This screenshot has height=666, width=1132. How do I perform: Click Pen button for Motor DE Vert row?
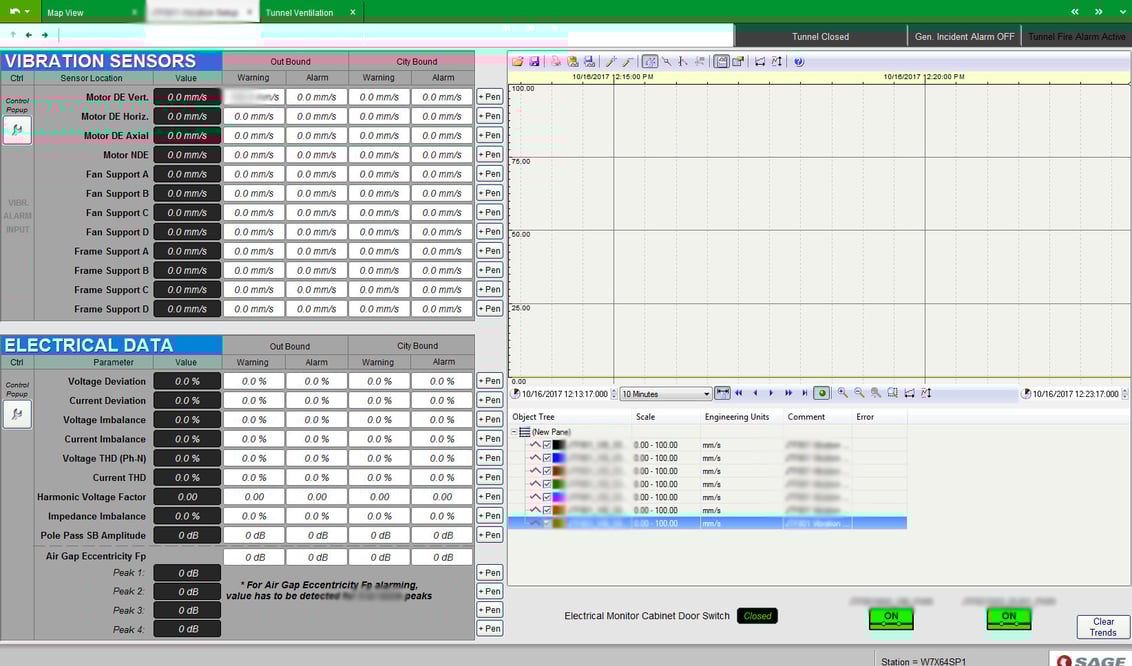pyautogui.click(x=489, y=96)
